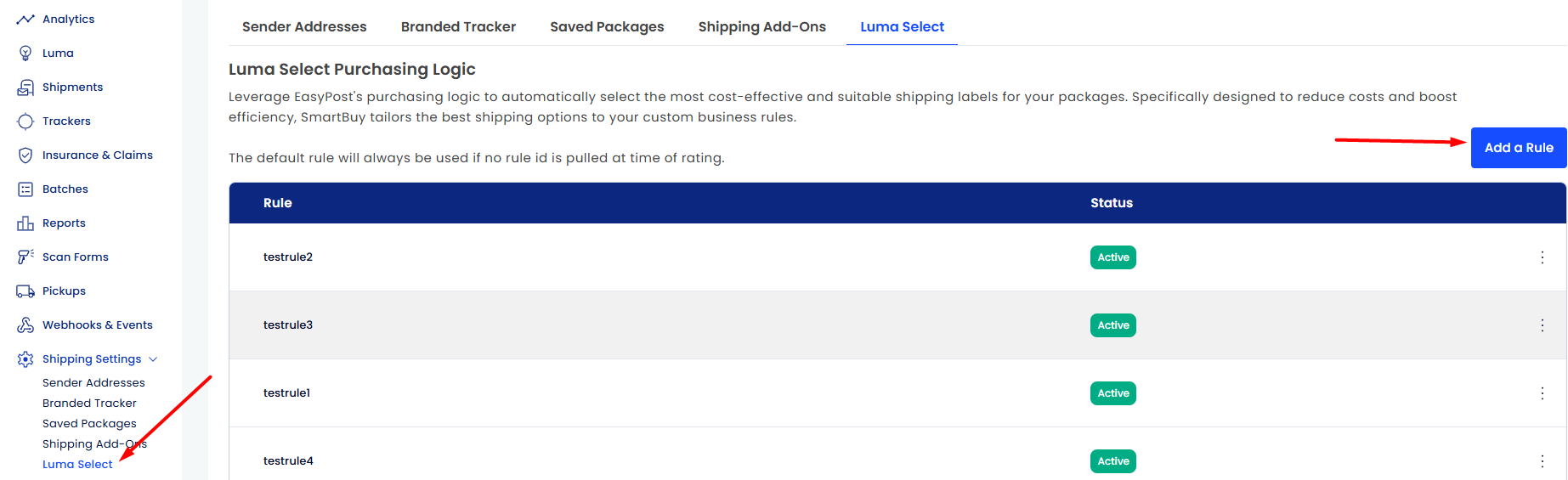Image resolution: width=1568 pixels, height=480 pixels.
Task: Click the Batches icon in sidebar
Action: [25, 189]
